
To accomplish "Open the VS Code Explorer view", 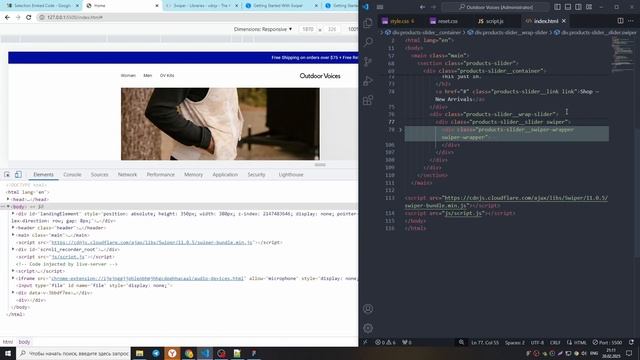I will (368, 23).
